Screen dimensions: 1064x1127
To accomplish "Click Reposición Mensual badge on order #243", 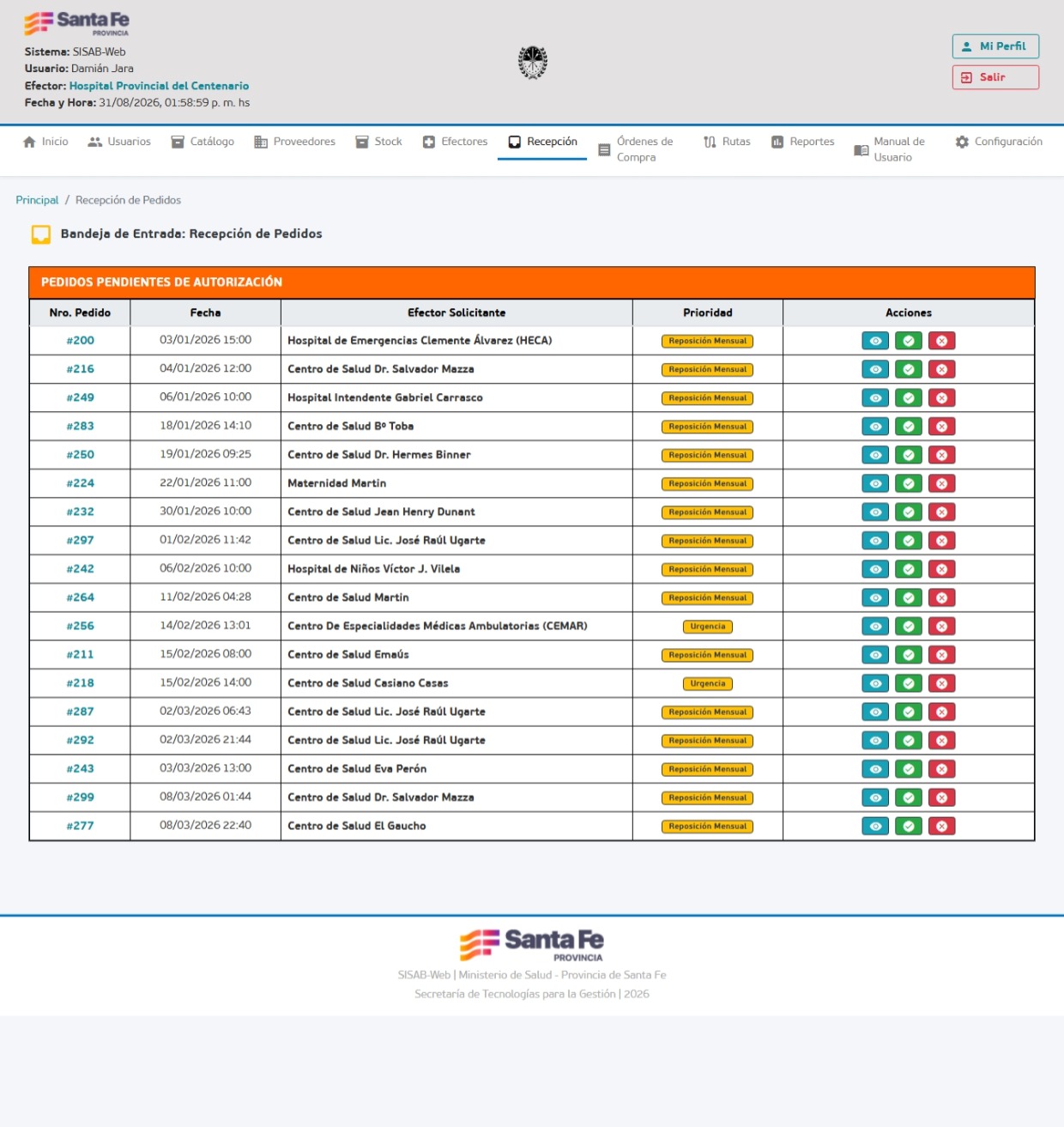I will (x=708, y=769).
